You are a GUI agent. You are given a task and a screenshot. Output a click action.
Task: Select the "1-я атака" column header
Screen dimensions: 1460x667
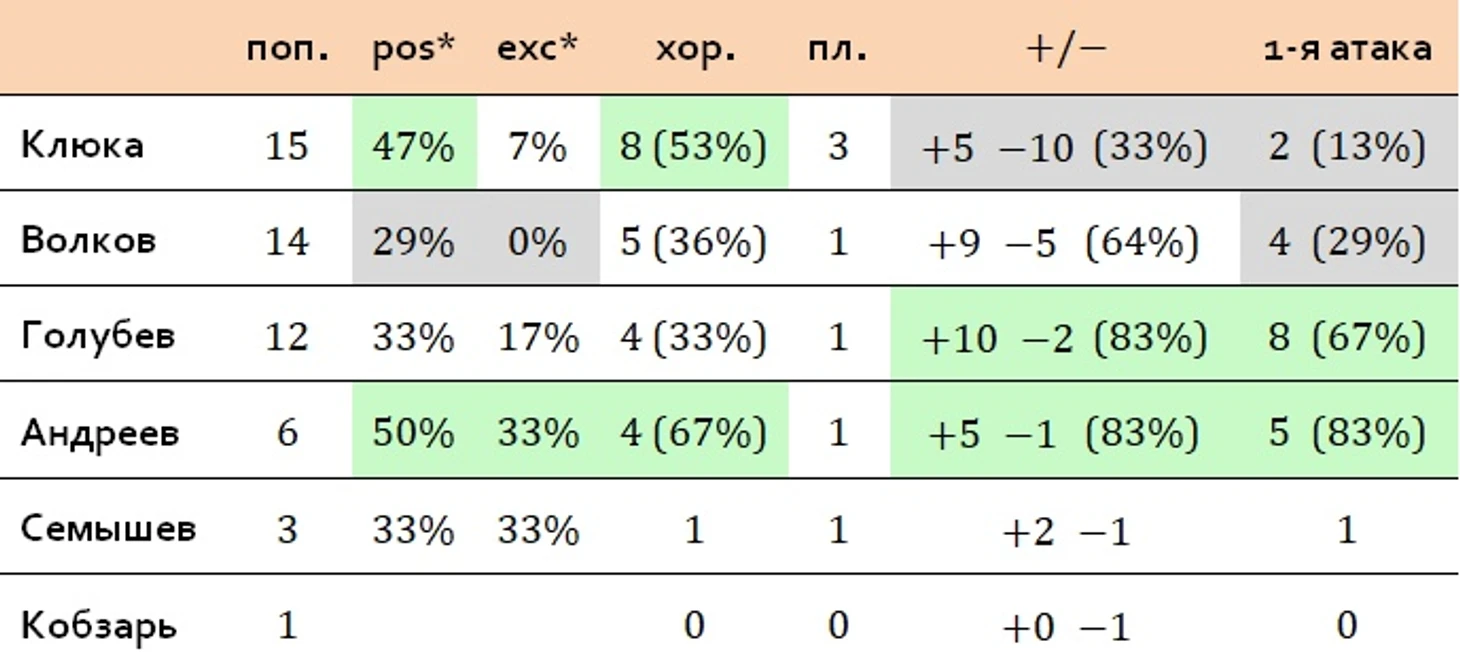pyautogui.click(x=1346, y=49)
